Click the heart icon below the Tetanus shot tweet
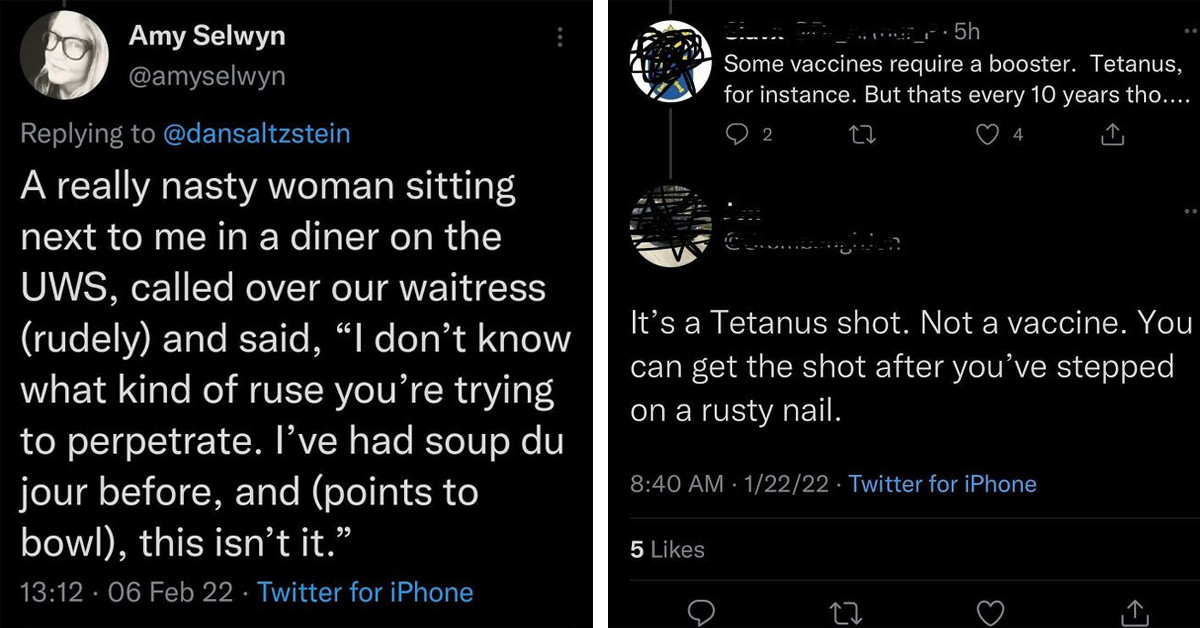1200x628 pixels. (991, 612)
